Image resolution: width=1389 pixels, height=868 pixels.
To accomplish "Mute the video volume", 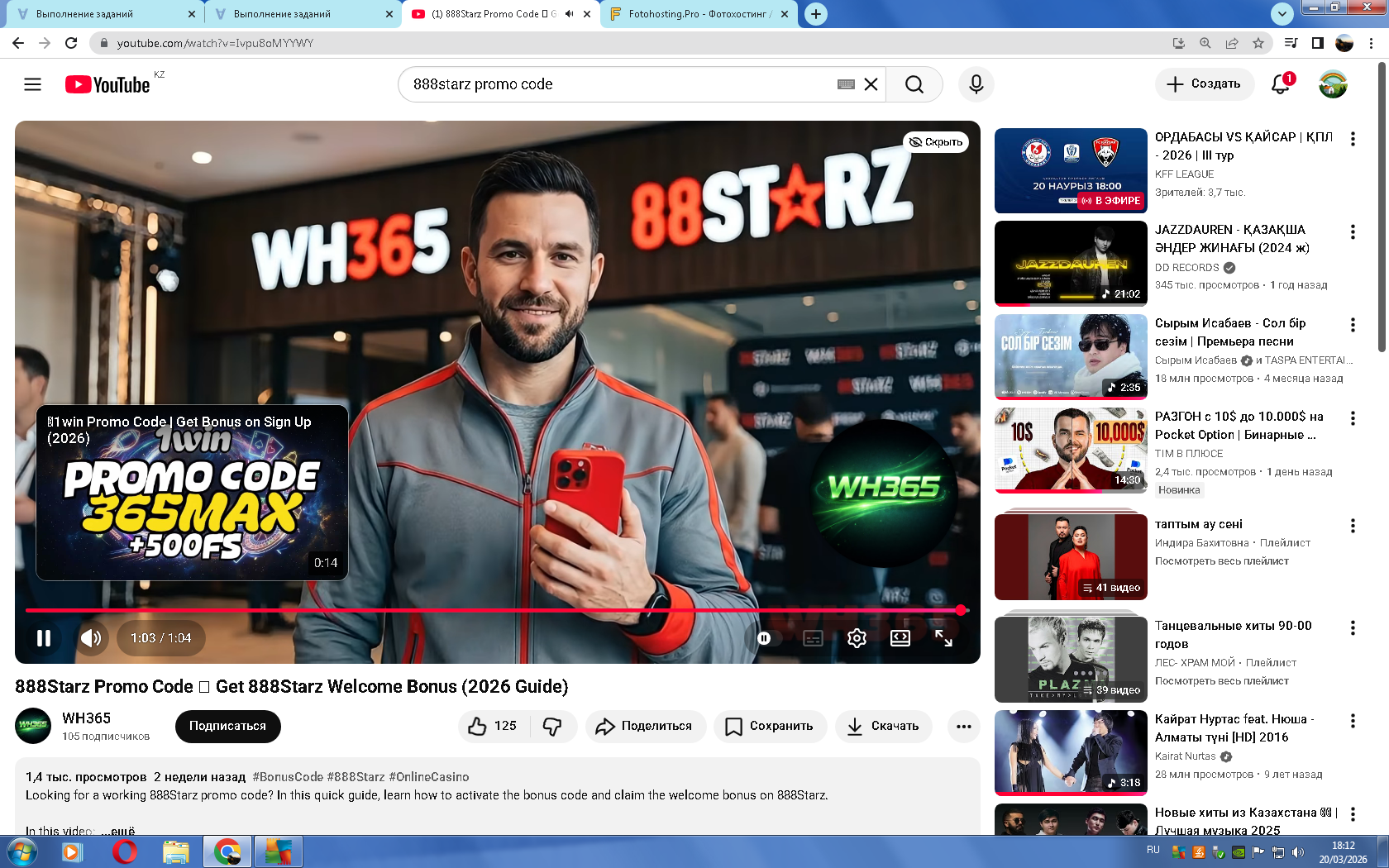I will 91,638.
